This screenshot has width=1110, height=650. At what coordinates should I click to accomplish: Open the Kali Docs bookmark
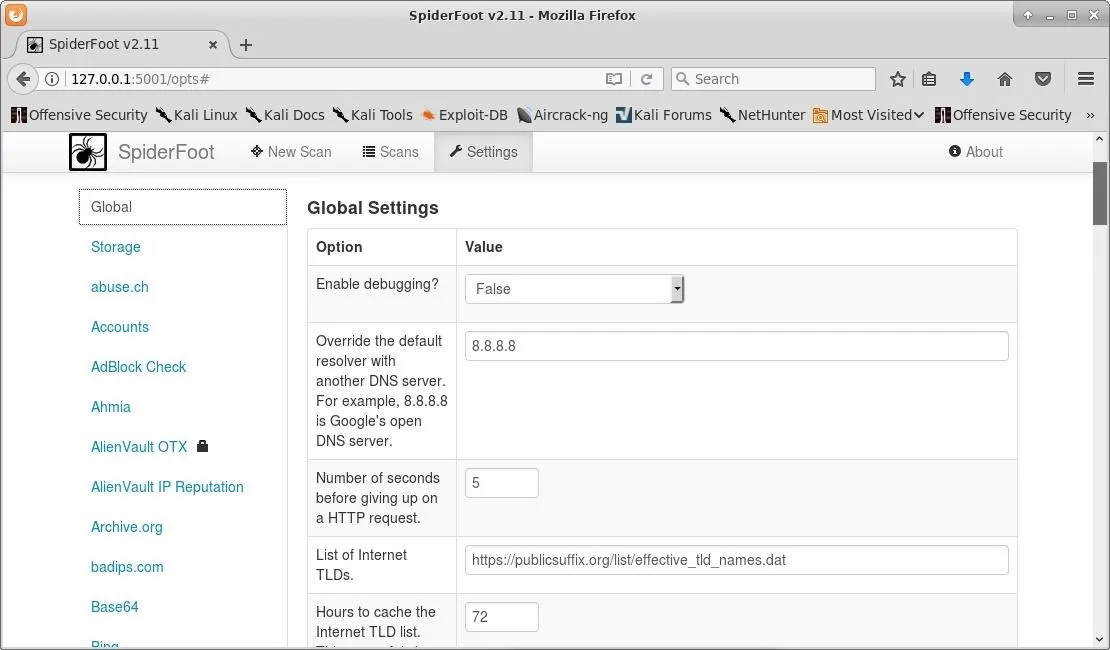(285, 115)
